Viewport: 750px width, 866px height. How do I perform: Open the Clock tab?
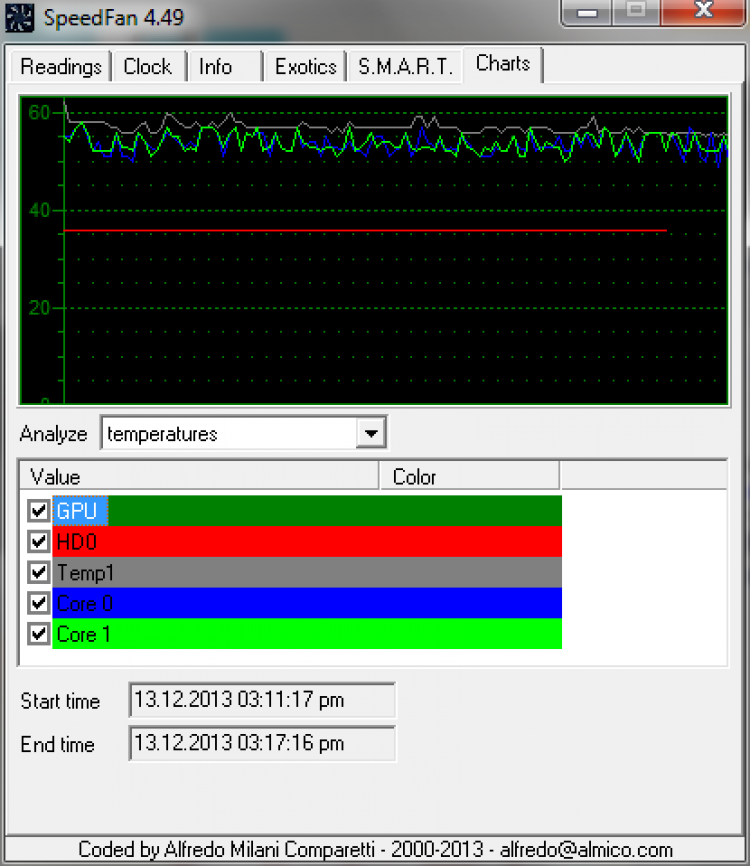[x=147, y=67]
